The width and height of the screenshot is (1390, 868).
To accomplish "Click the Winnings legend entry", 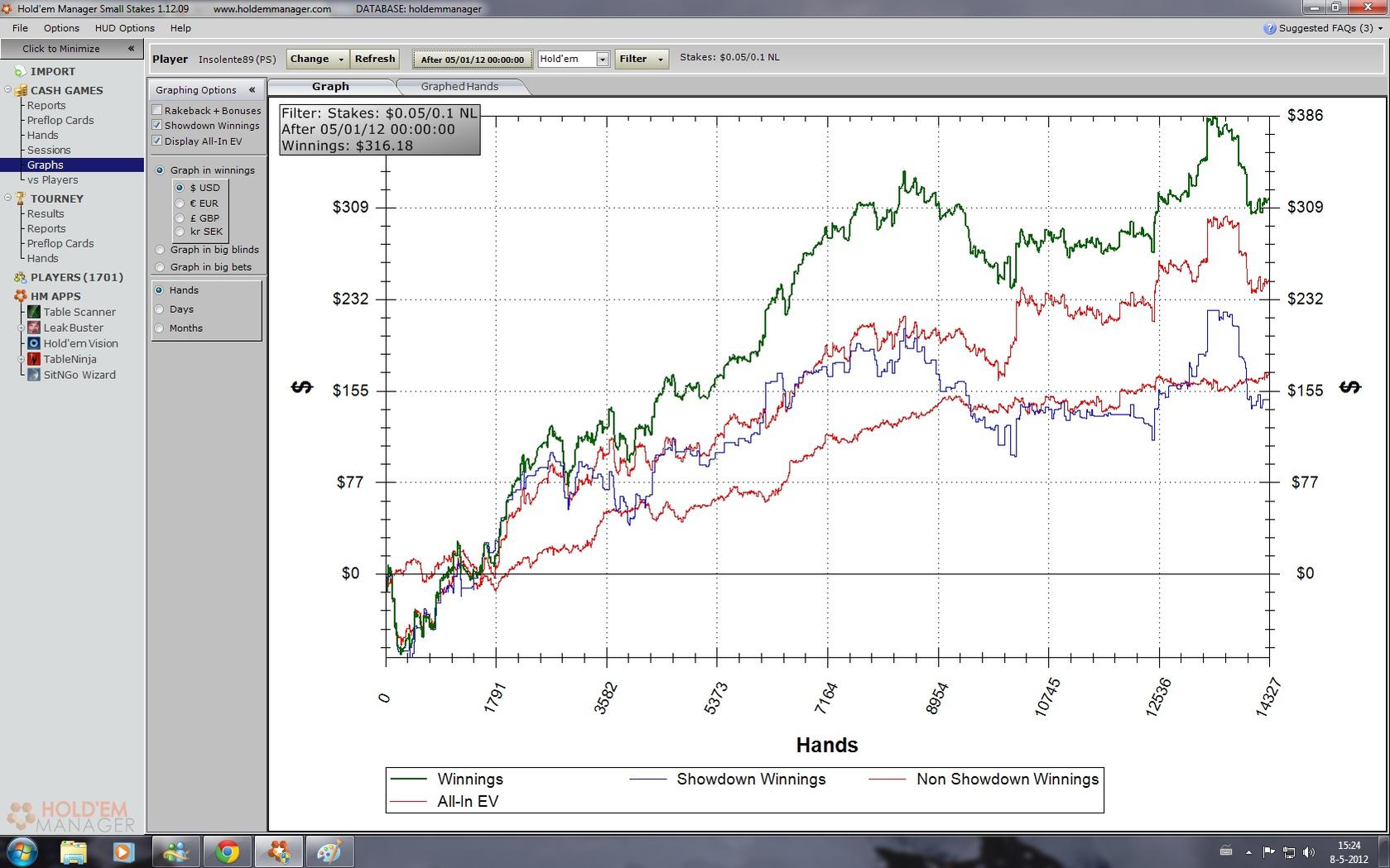I will pos(446,779).
